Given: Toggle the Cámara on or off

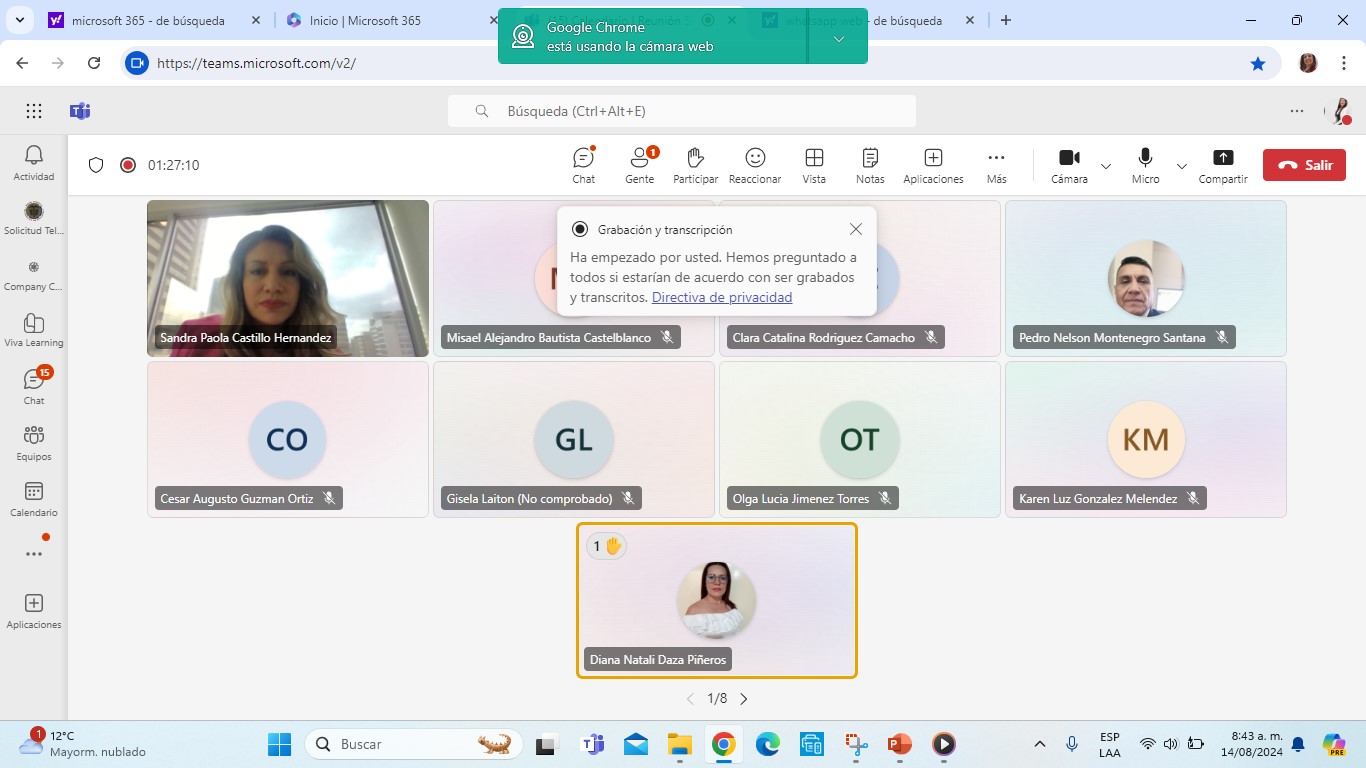Looking at the screenshot, I should (x=1069, y=165).
